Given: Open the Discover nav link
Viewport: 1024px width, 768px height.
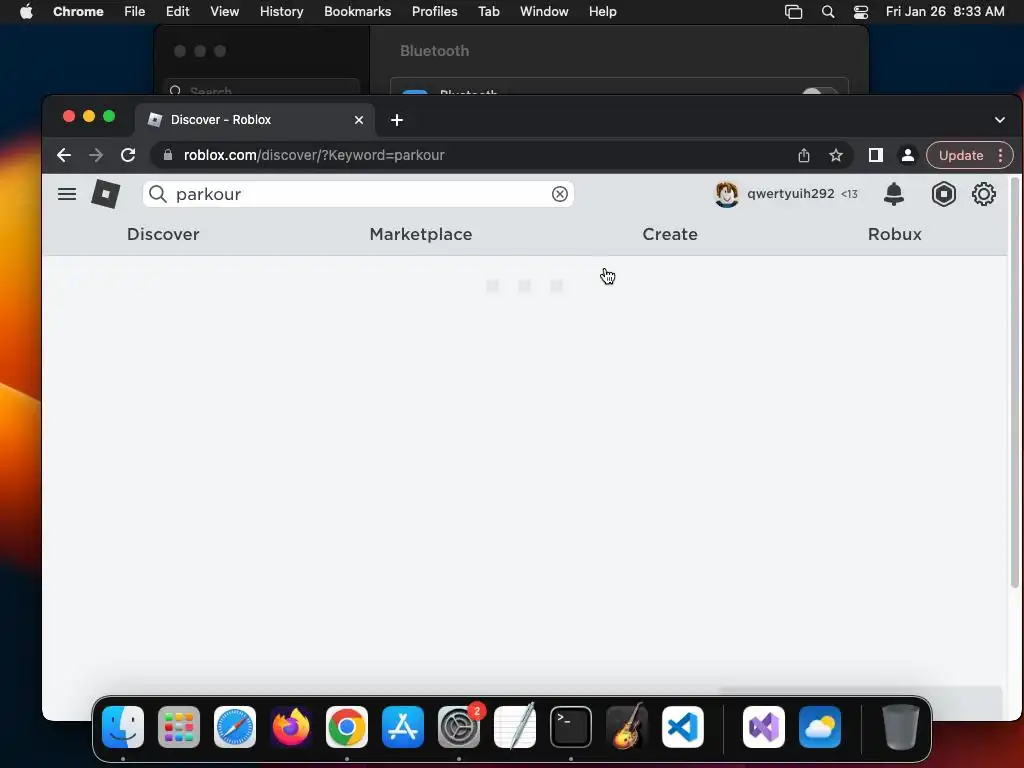Looking at the screenshot, I should coord(163,234).
